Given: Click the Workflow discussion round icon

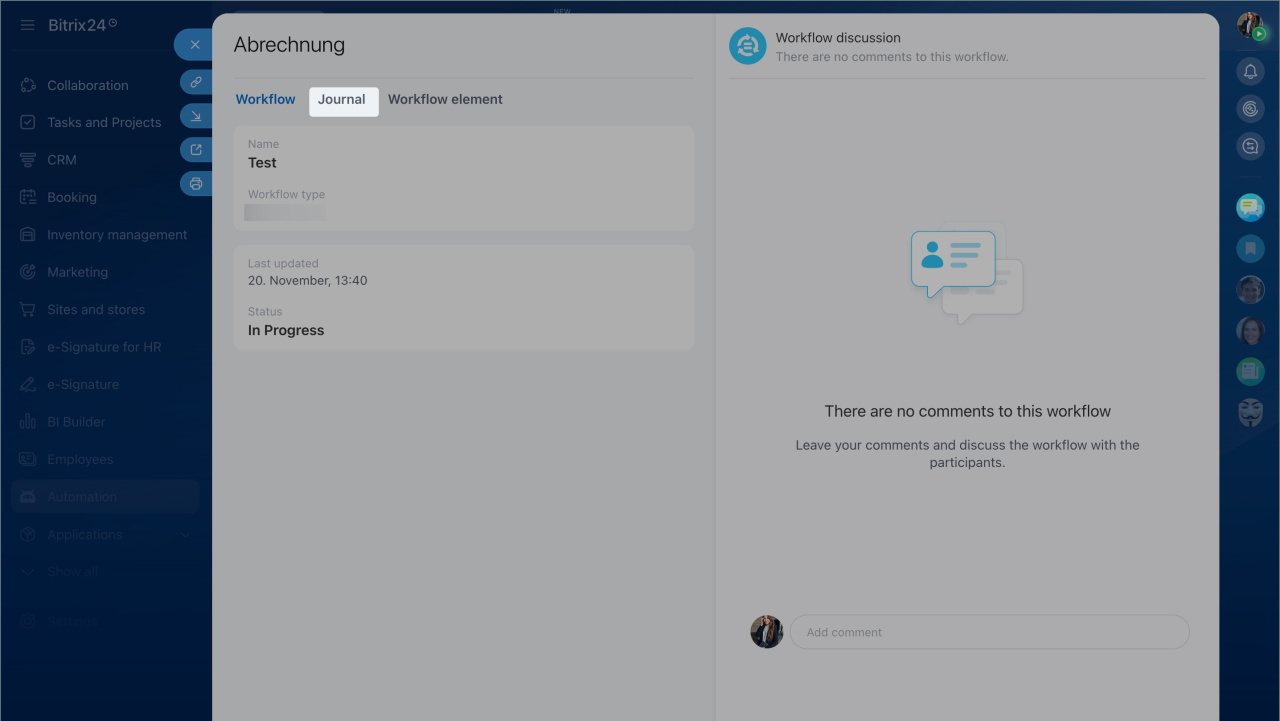Looking at the screenshot, I should click(x=747, y=46).
